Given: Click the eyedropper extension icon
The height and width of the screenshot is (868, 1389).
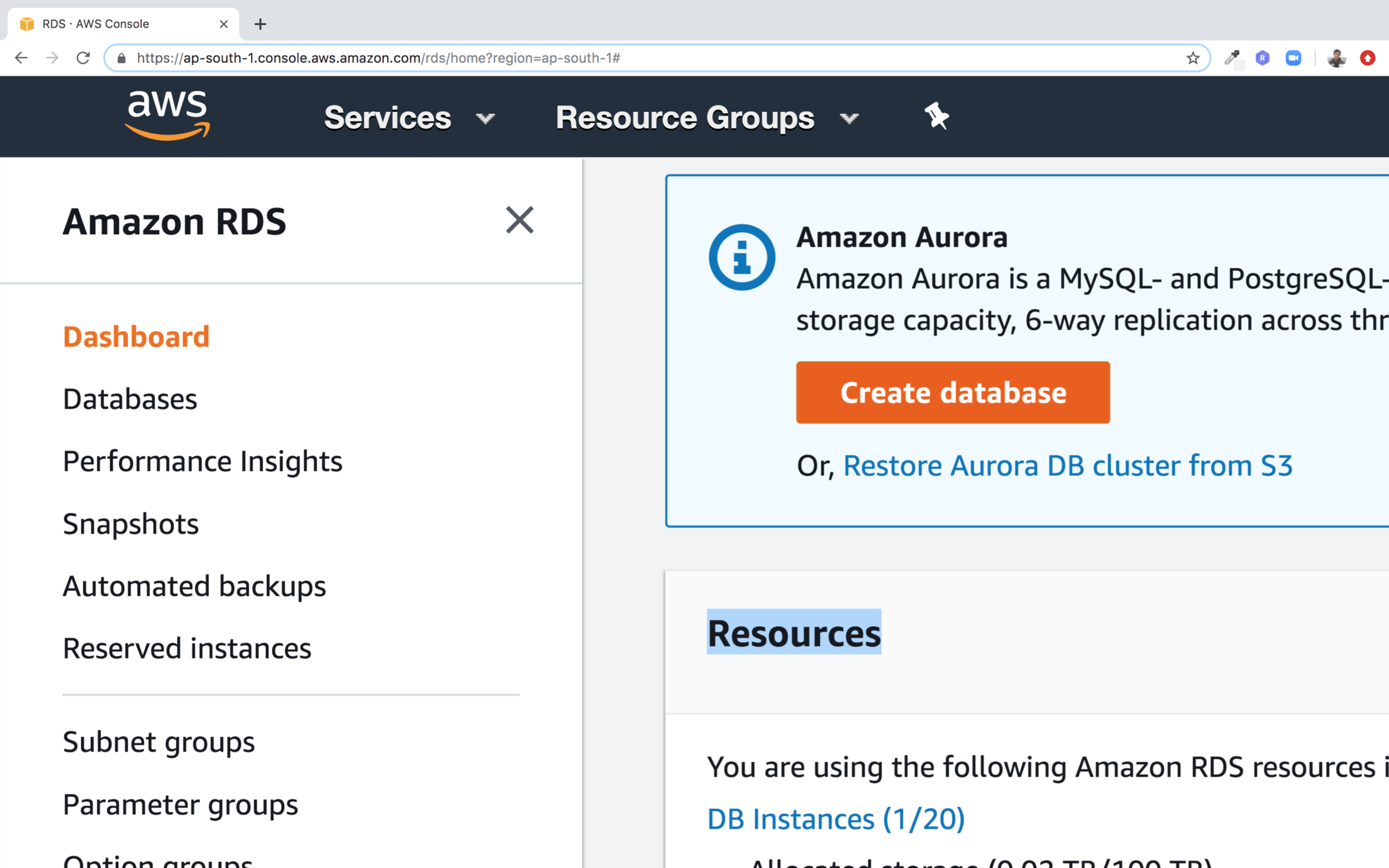Looking at the screenshot, I should tap(1231, 58).
